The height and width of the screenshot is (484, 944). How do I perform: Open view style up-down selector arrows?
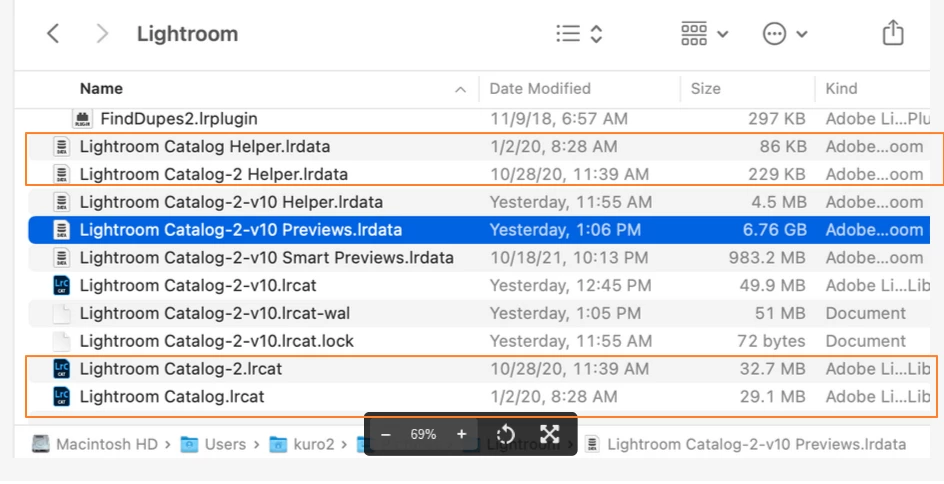(596, 34)
